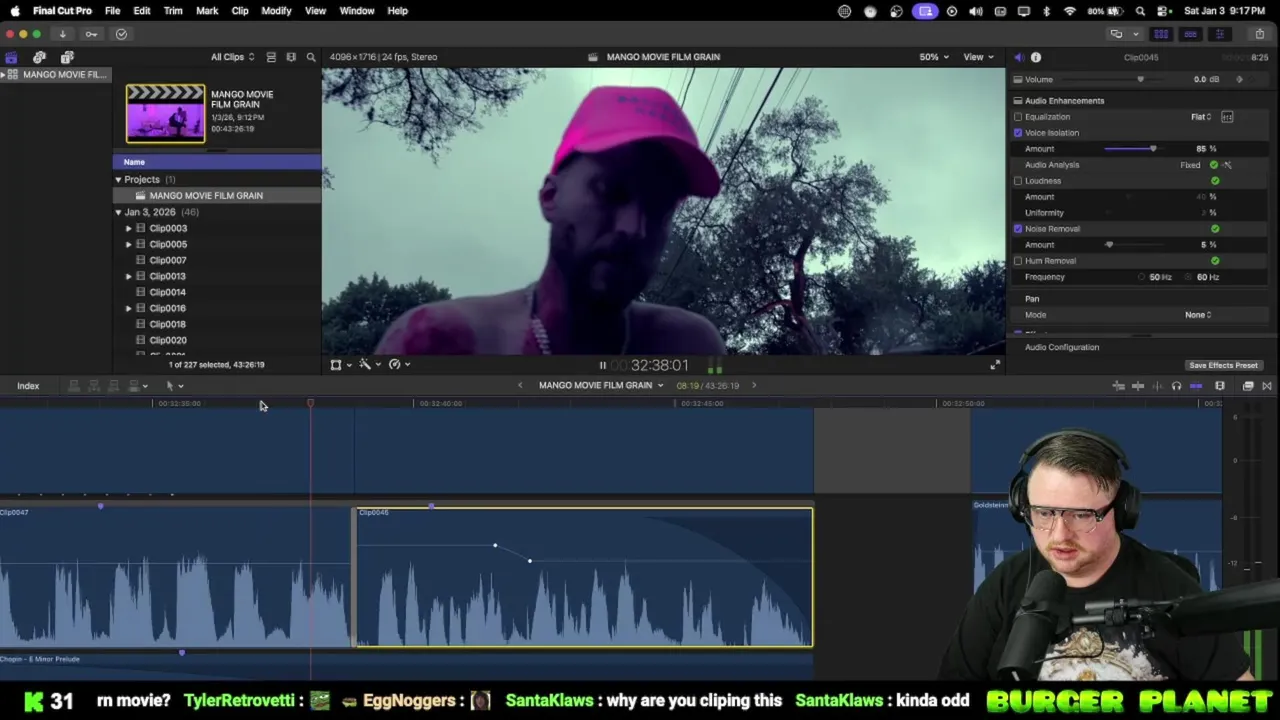The width and height of the screenshot is (1280, 720).
Task: Switch to the Audio inspector speaker icon
Action: click(x=1018, y=57)
